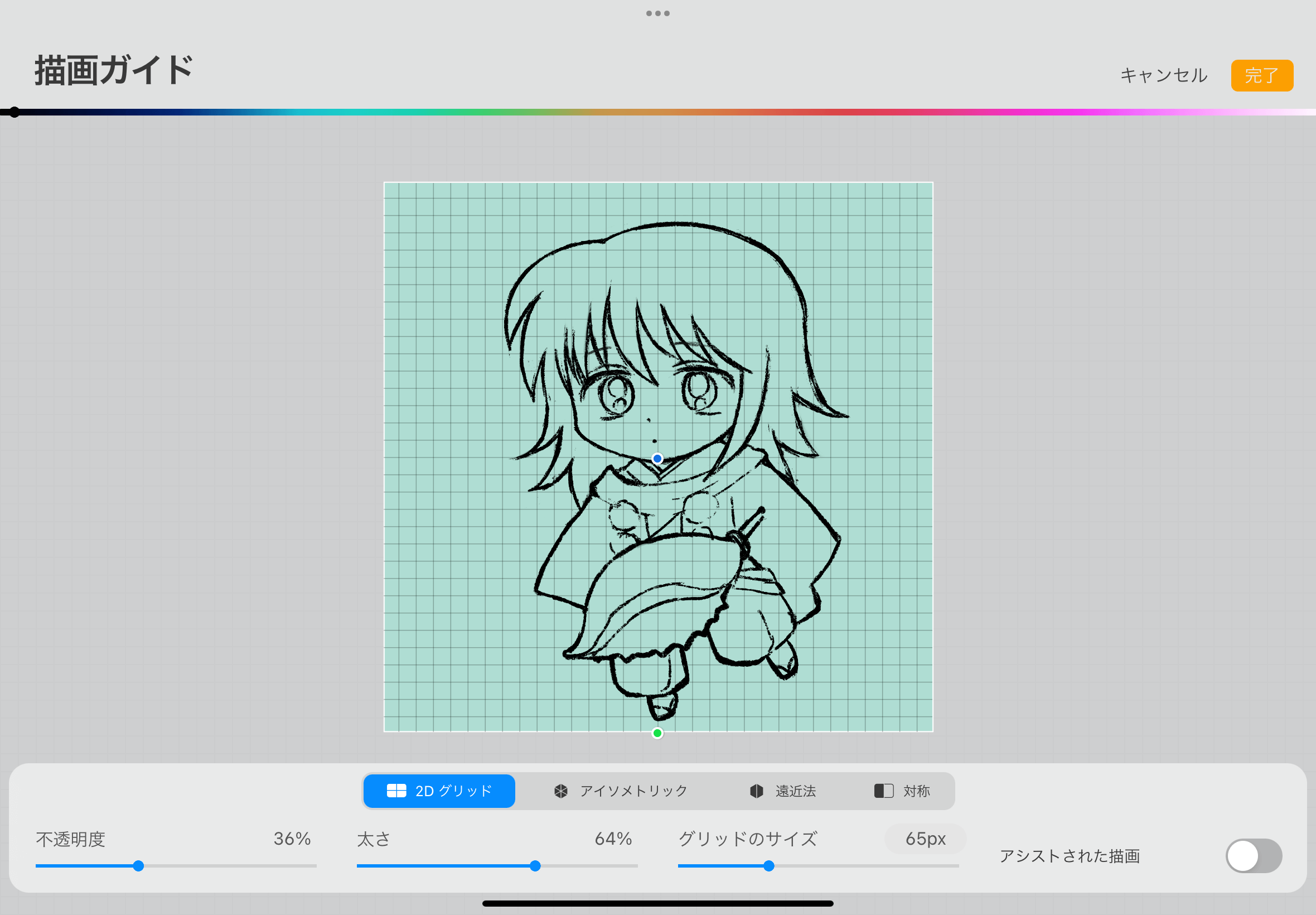Image resolution: width=1316 pixels, height=915 pixels.
Task: Select the 2D grid icon
Action: pos(396,791)
